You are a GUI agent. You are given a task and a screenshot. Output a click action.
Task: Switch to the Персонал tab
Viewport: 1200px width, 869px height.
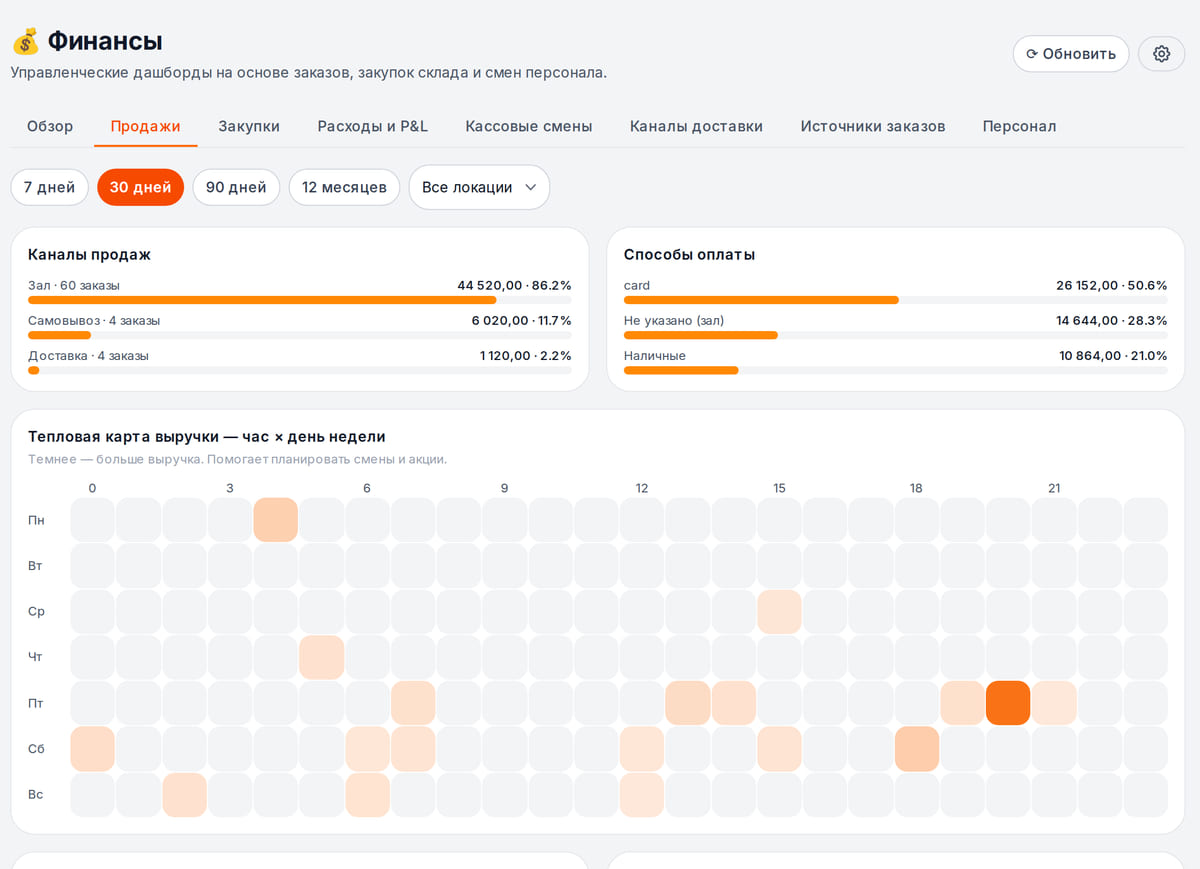[1019, 126]
